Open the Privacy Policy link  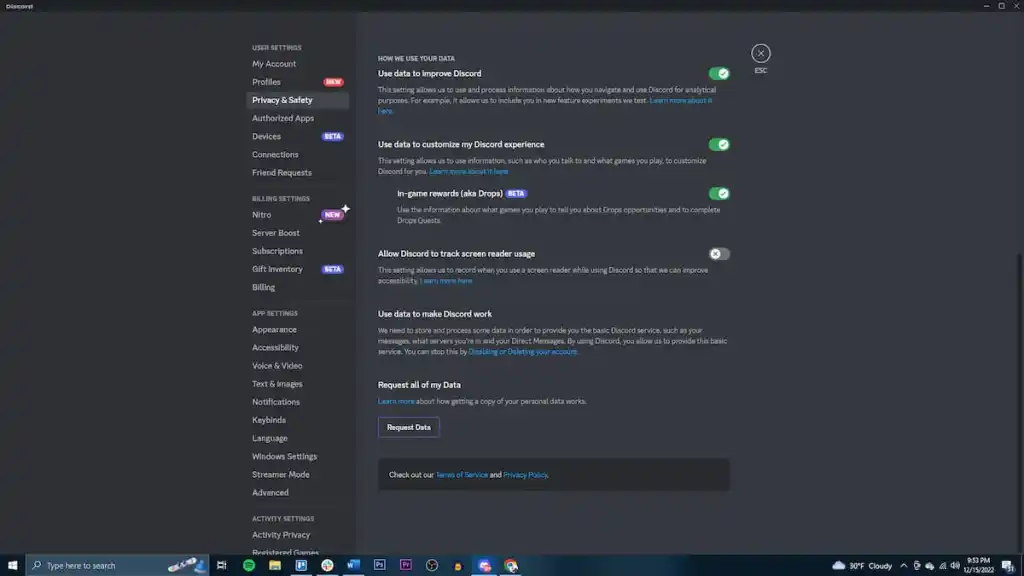[525, 475]
